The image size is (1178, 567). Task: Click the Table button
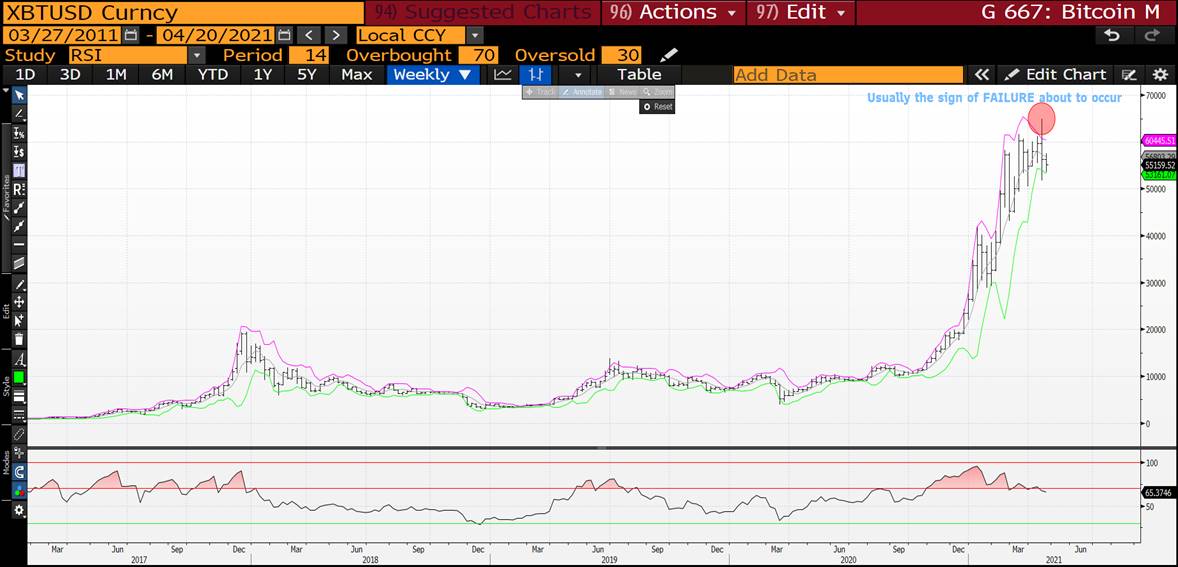point(639,74)
